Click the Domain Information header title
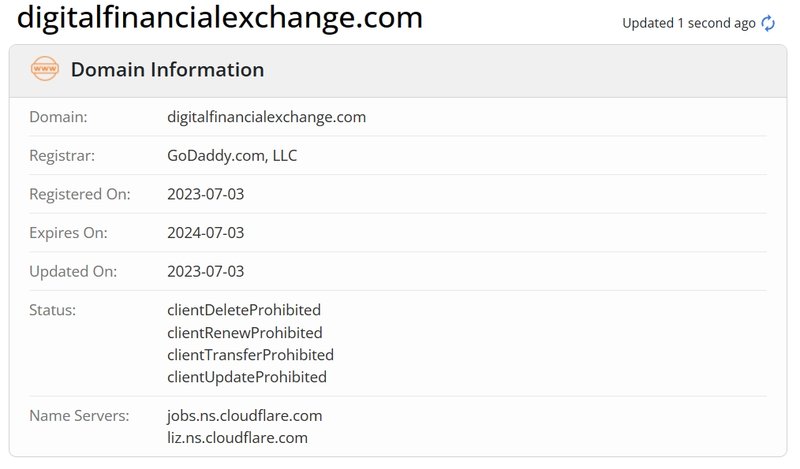The width and height of the screenshot is (800, 469). [167, 70]
